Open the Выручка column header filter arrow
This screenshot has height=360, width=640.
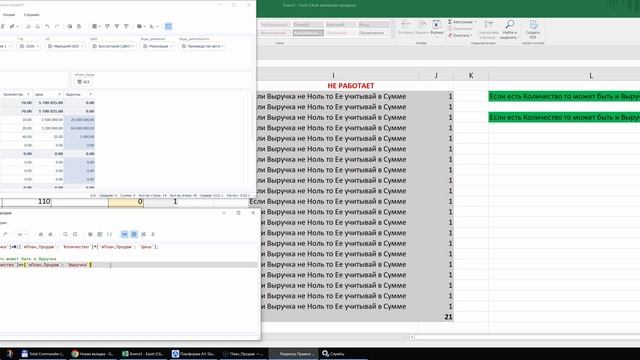pyautogui.click(x=91, y=94)
